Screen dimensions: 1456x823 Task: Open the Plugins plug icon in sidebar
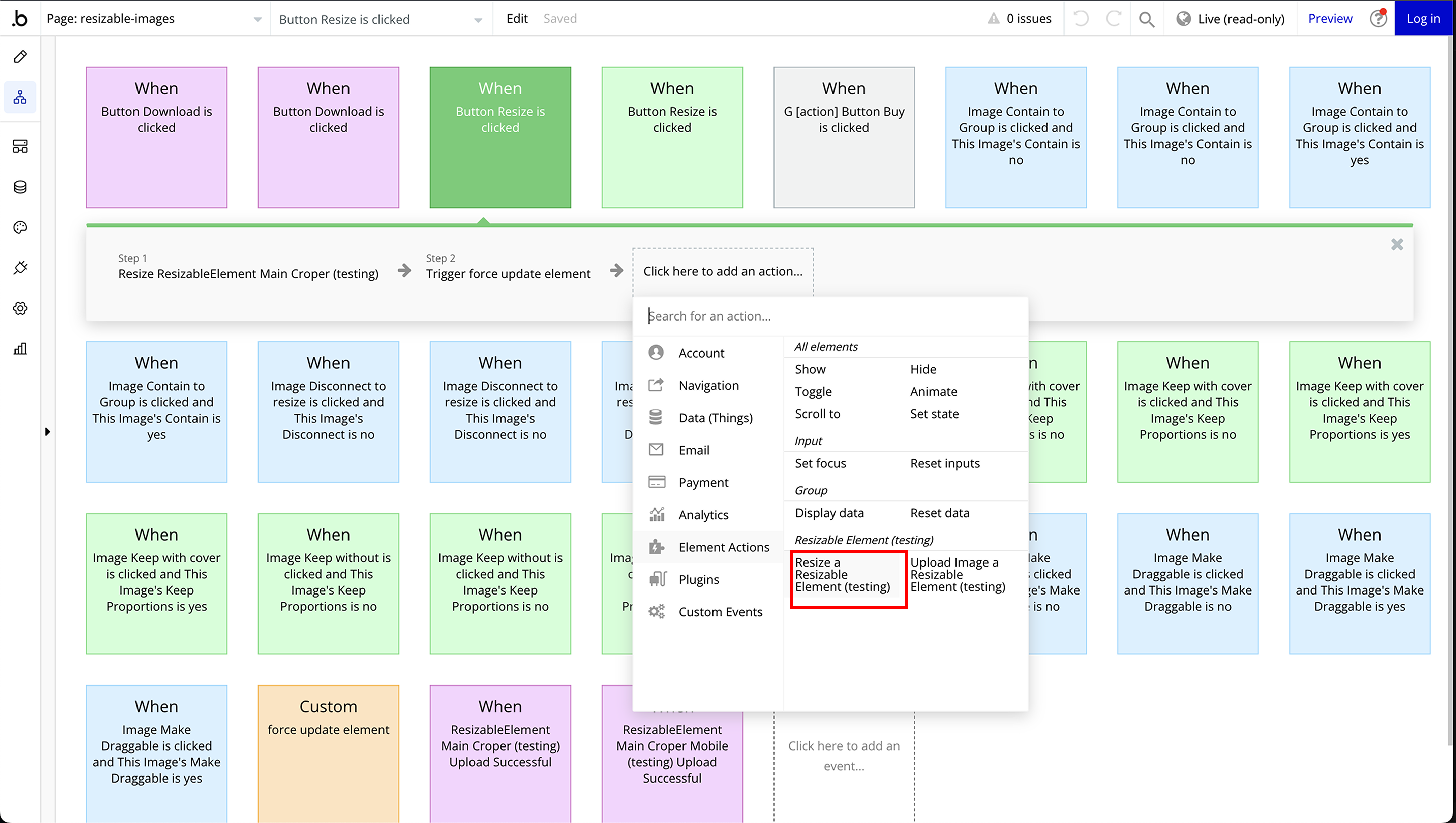(x=20, y=267)
